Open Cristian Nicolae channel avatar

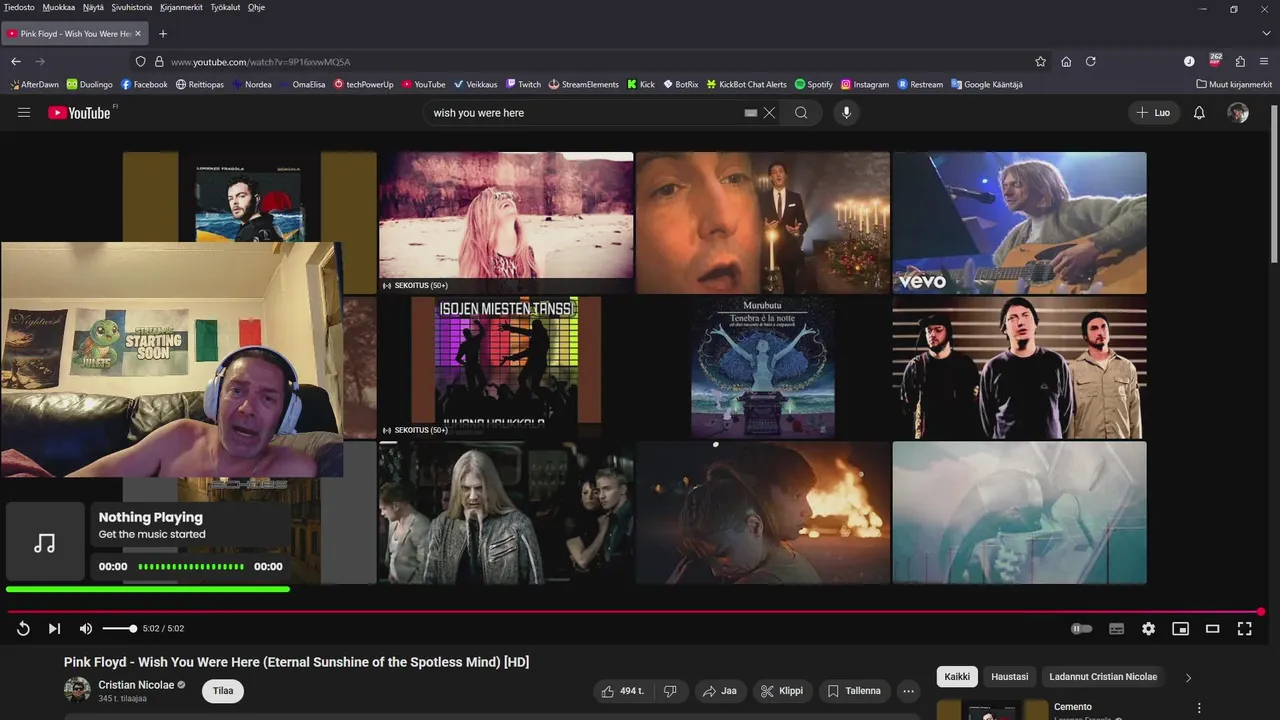click(77, 690)
